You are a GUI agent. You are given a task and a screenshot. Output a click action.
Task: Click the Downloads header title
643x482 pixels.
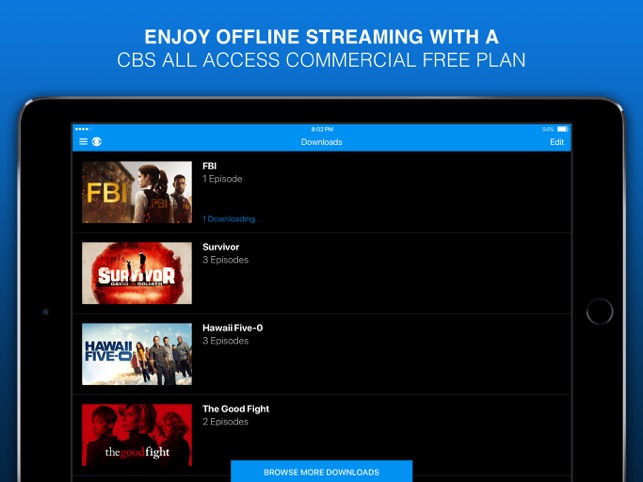322,142
